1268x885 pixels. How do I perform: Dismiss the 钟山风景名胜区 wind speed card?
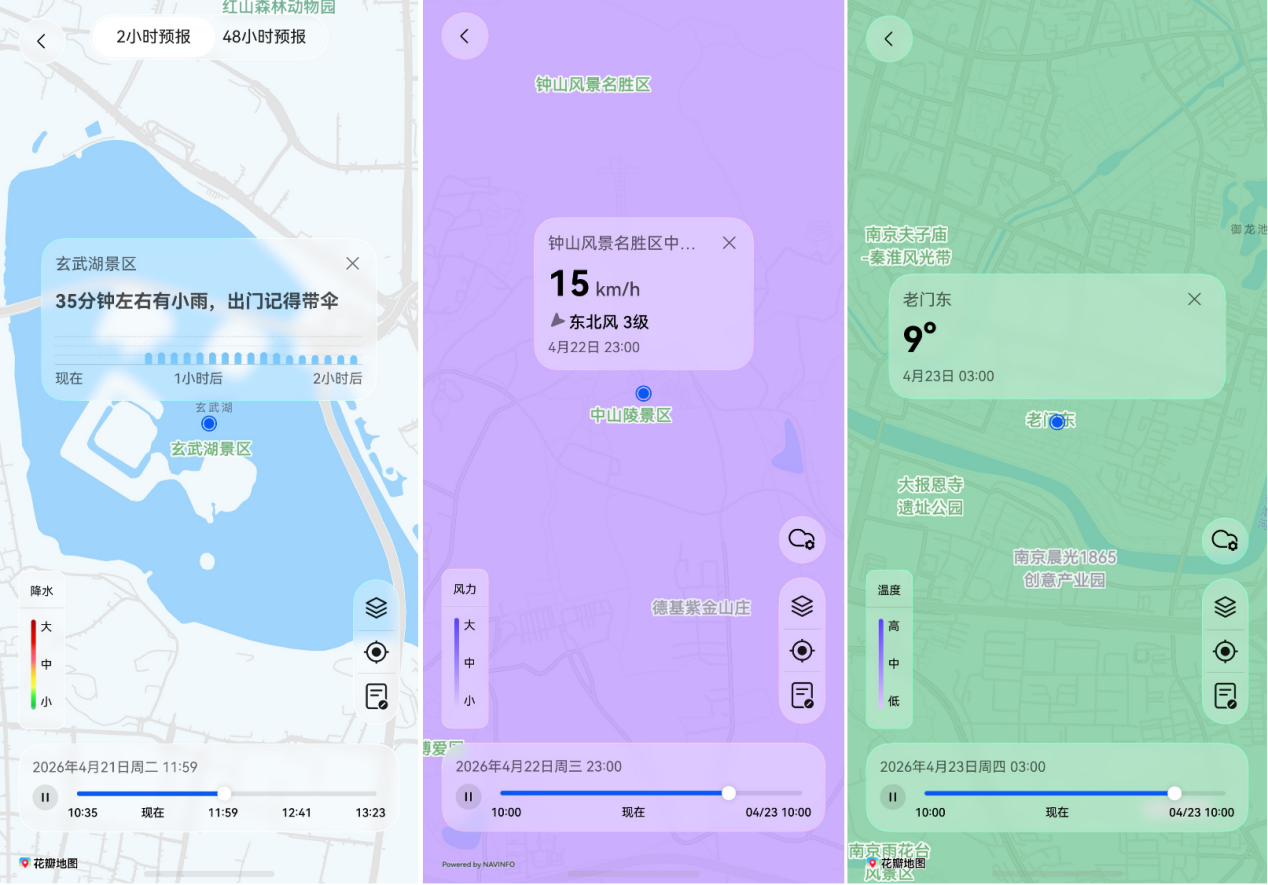[x=729, y=242]
